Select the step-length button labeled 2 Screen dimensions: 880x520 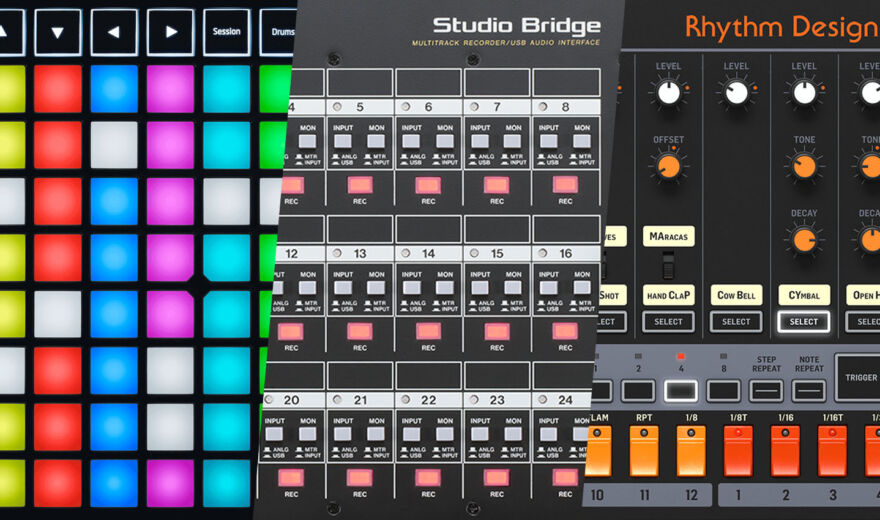click(x=638, y=391)
